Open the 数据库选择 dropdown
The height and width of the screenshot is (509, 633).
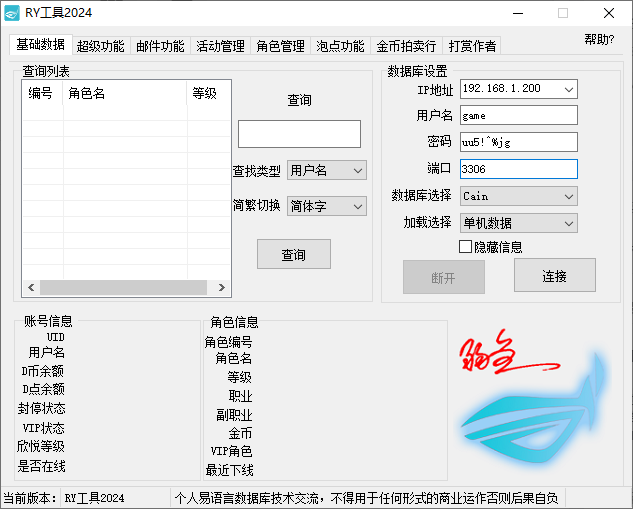point(518,196)
